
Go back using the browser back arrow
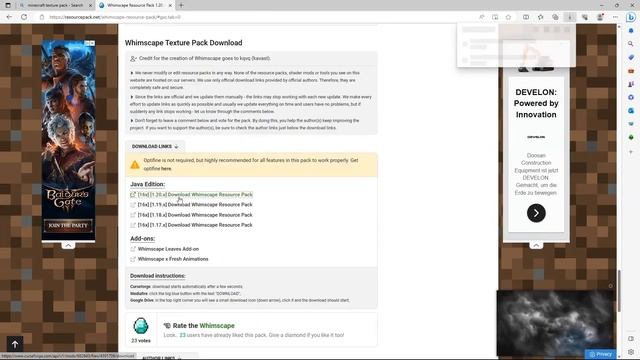click(x=9, y=17)
